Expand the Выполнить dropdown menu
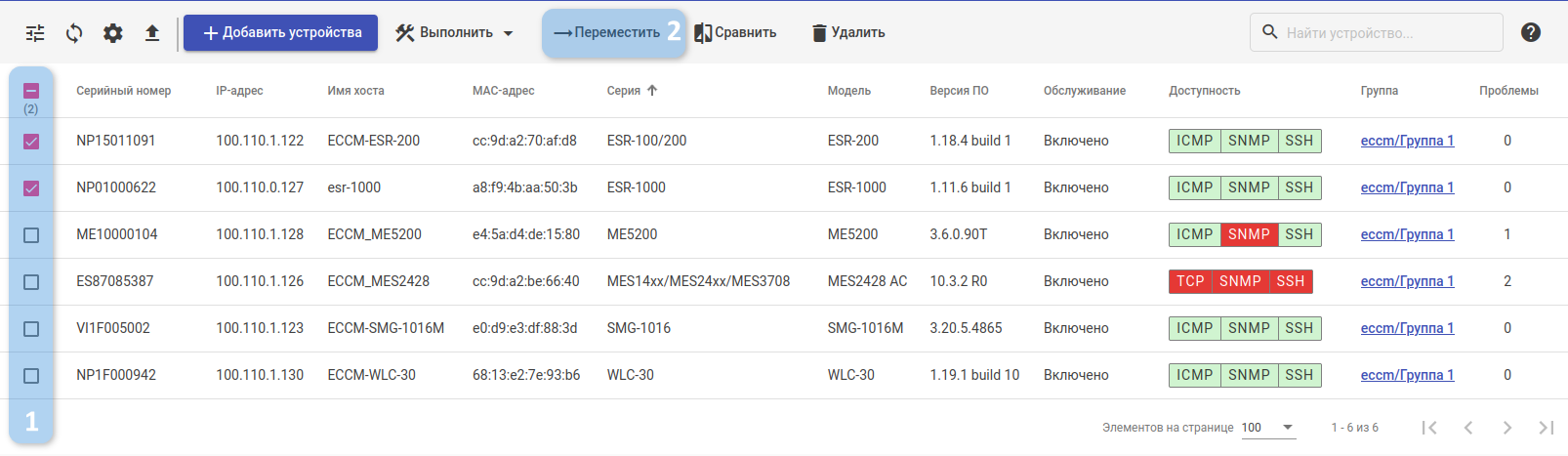This screenshot has width=1568, height=456. click(x=455, y=33)
